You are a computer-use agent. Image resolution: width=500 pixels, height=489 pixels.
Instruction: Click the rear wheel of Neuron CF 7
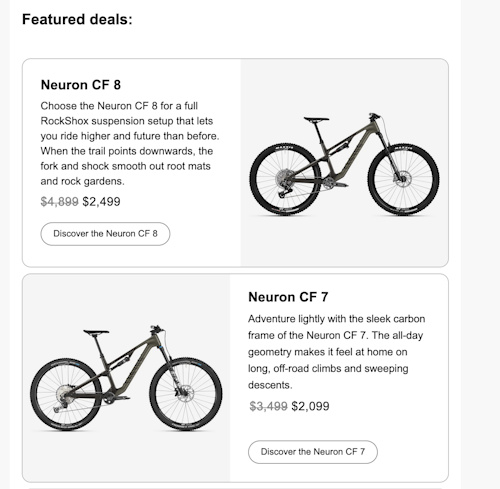point(66,394)
